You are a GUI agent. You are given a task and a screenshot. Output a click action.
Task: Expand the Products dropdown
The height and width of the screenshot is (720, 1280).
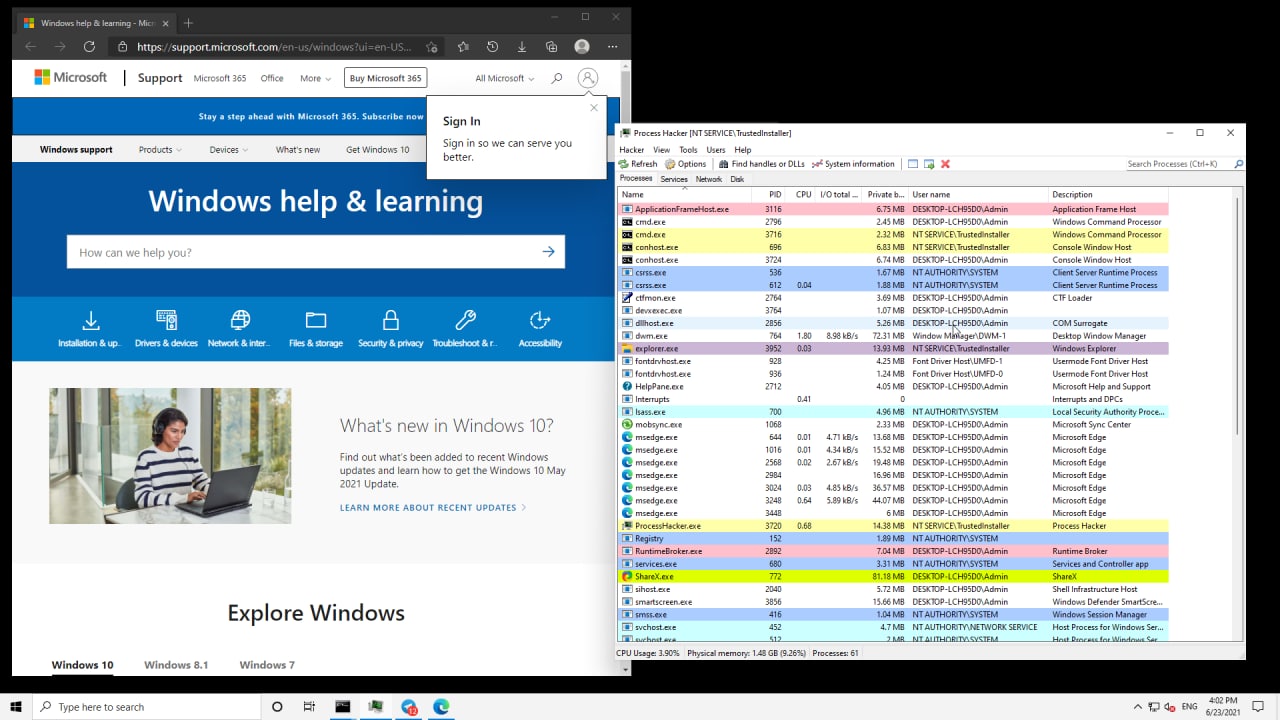(x=160, y=150)
